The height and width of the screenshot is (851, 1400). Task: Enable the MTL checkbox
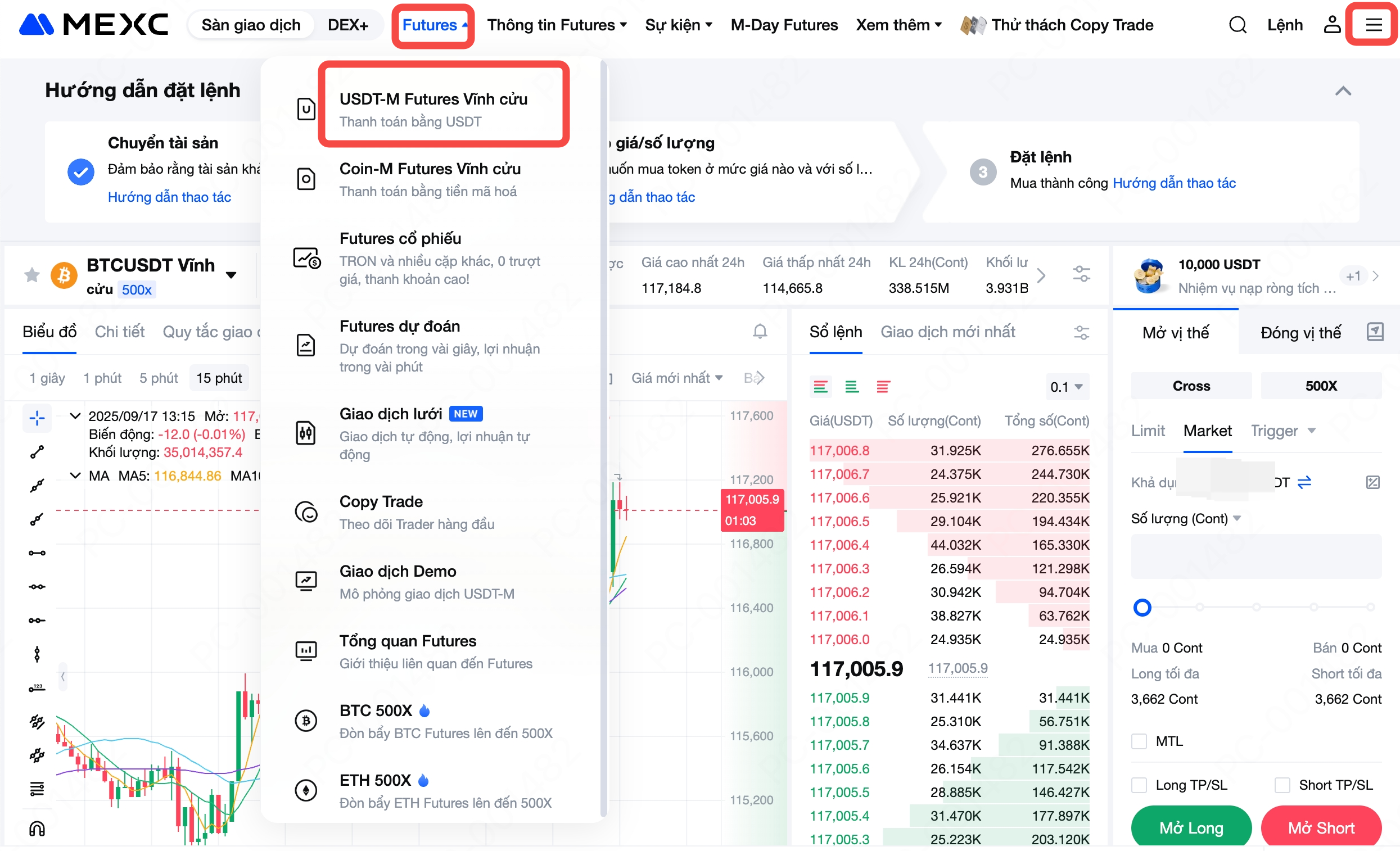coord(1139,741)
